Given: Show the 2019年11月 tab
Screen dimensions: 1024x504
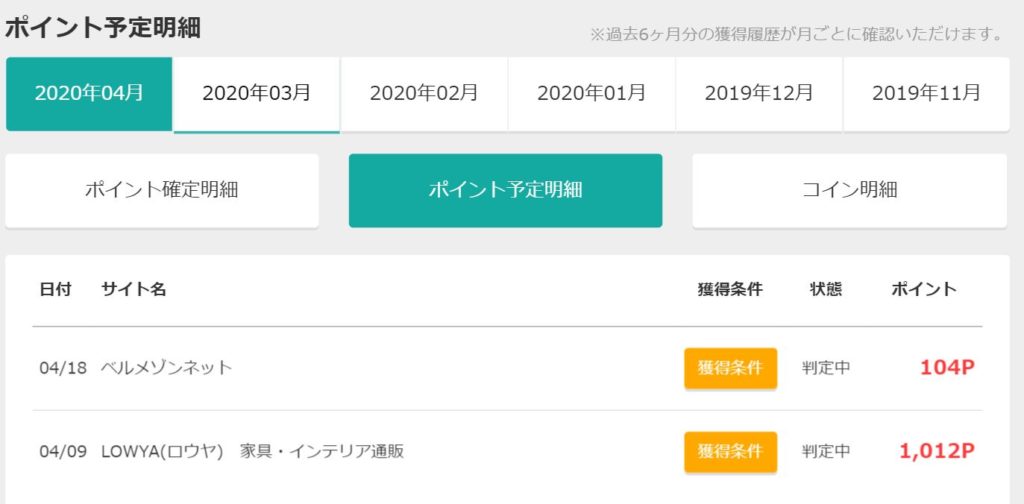Looking at the screenshot, I should [x=927, y=94].
